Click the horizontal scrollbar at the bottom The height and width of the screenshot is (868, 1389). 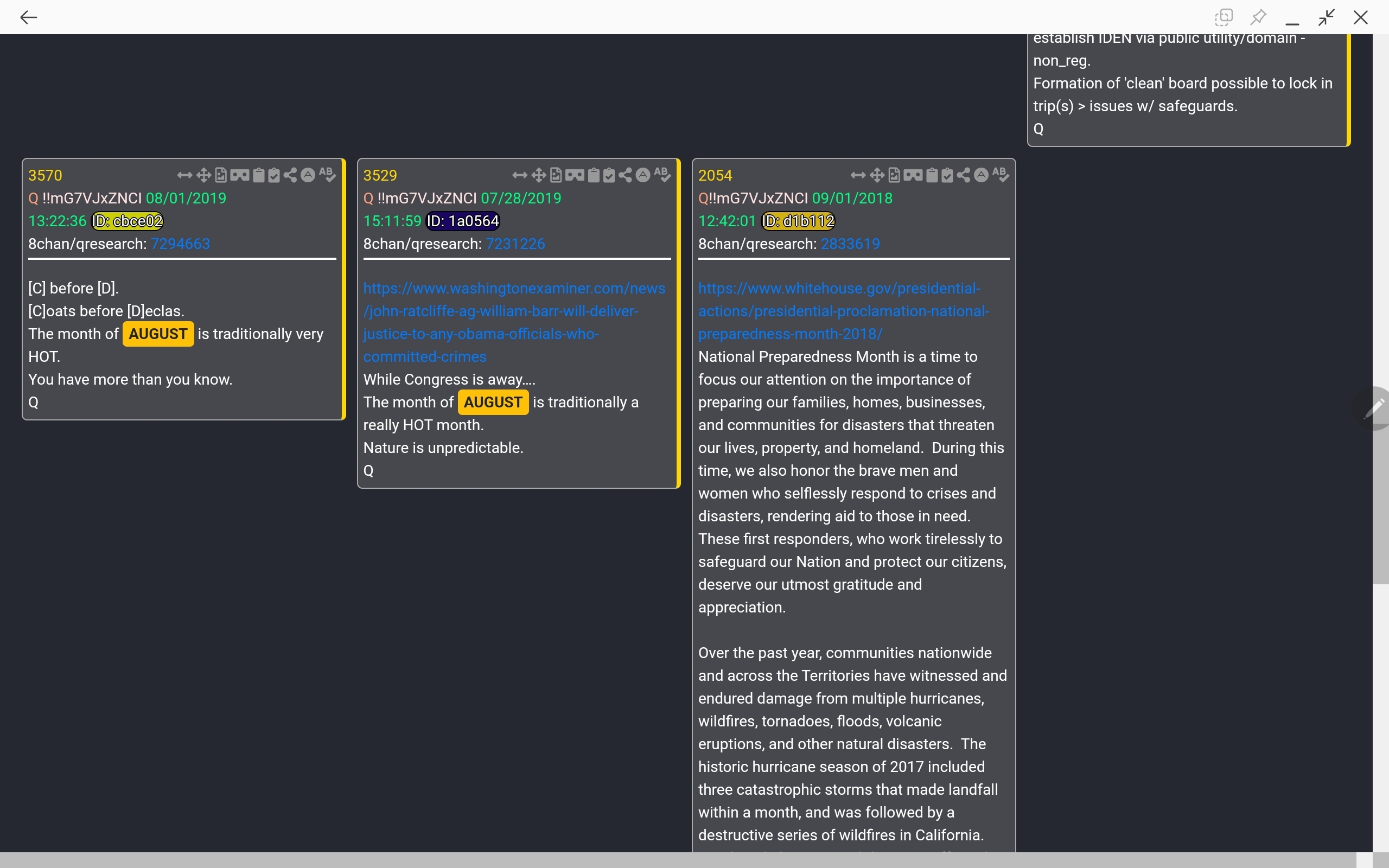pos(678,860)
